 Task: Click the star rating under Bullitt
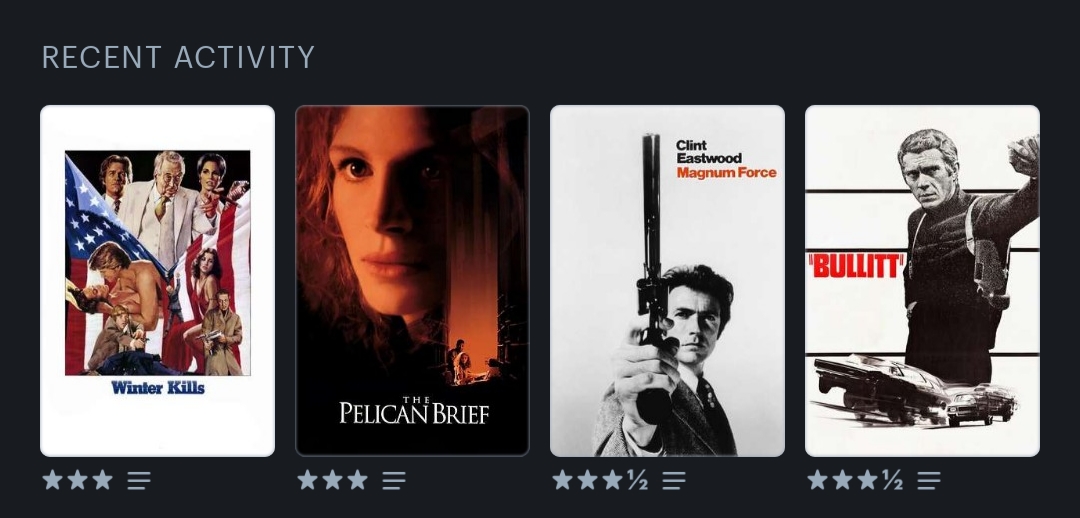coord(855,480)
